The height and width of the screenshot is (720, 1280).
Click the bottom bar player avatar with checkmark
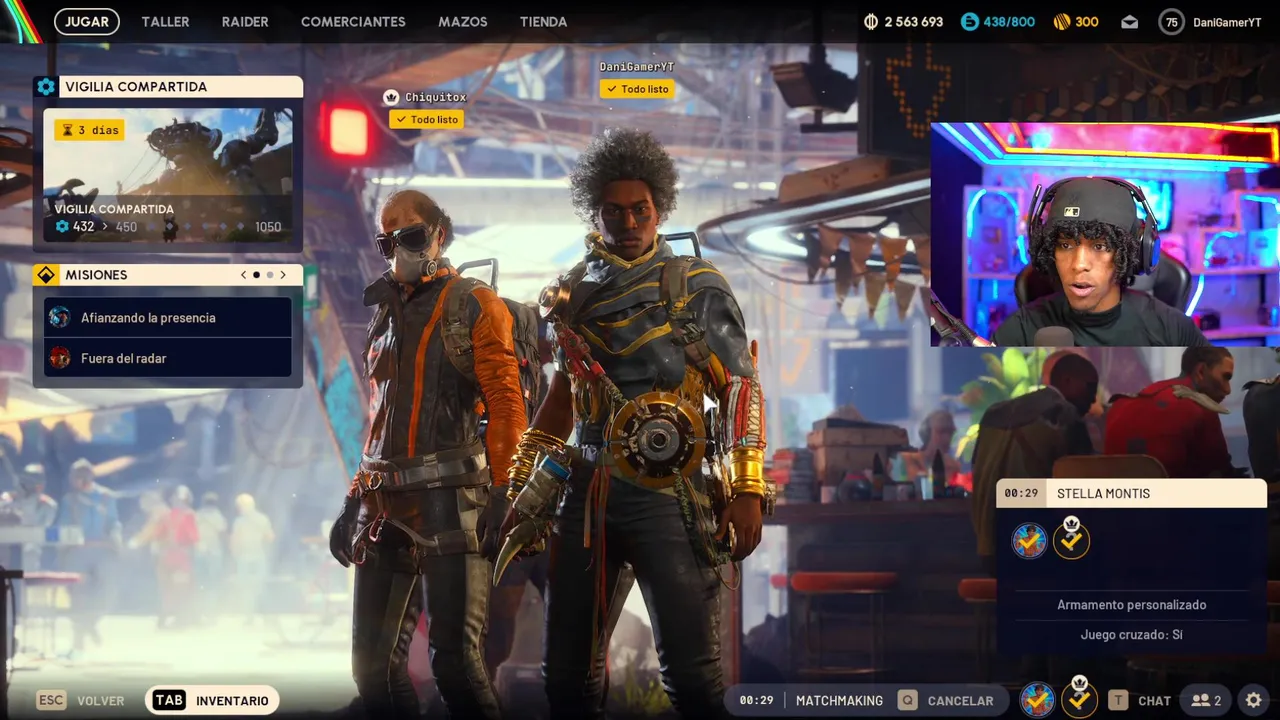point(1037,700)
